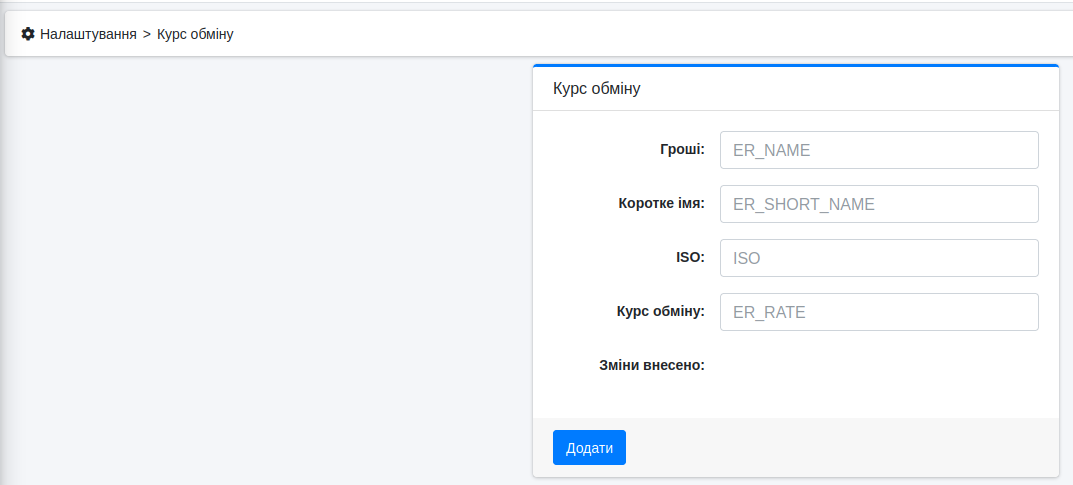Click into the ISO input field
The width and height of the screenshot is (1073, 485).
click(x=879, y=258)
